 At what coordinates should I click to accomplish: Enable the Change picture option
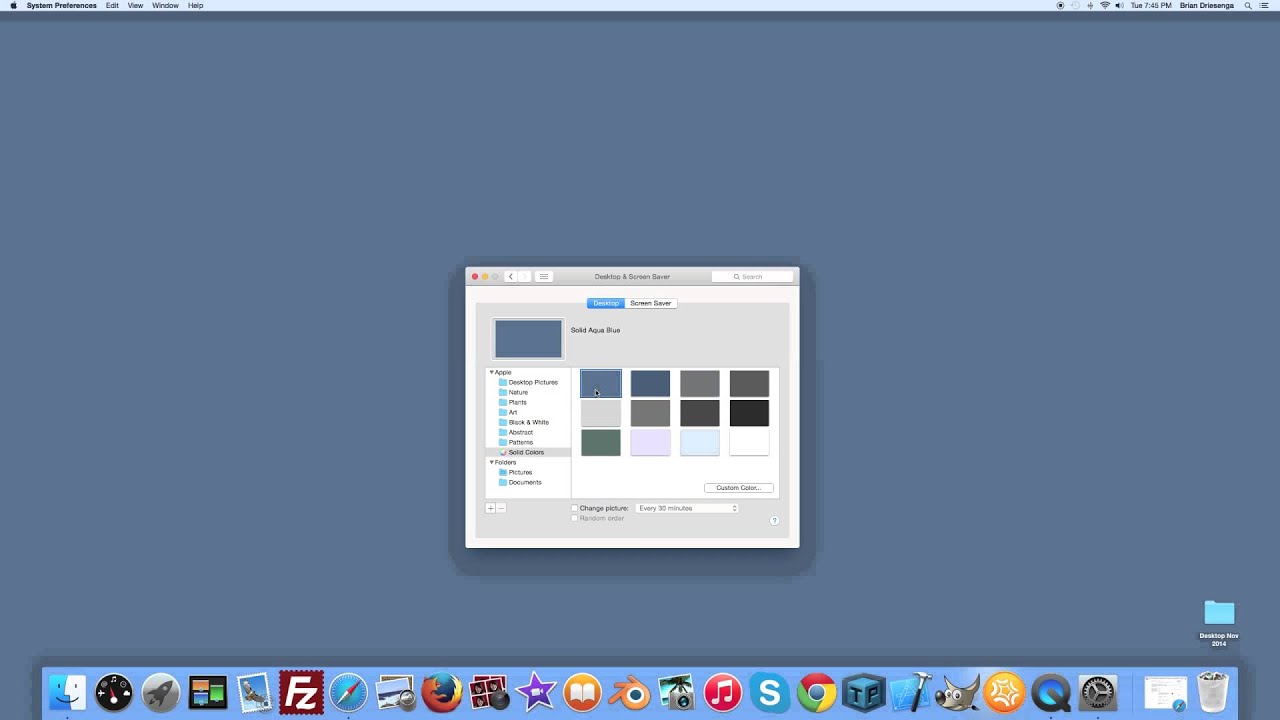pos(574,508)
